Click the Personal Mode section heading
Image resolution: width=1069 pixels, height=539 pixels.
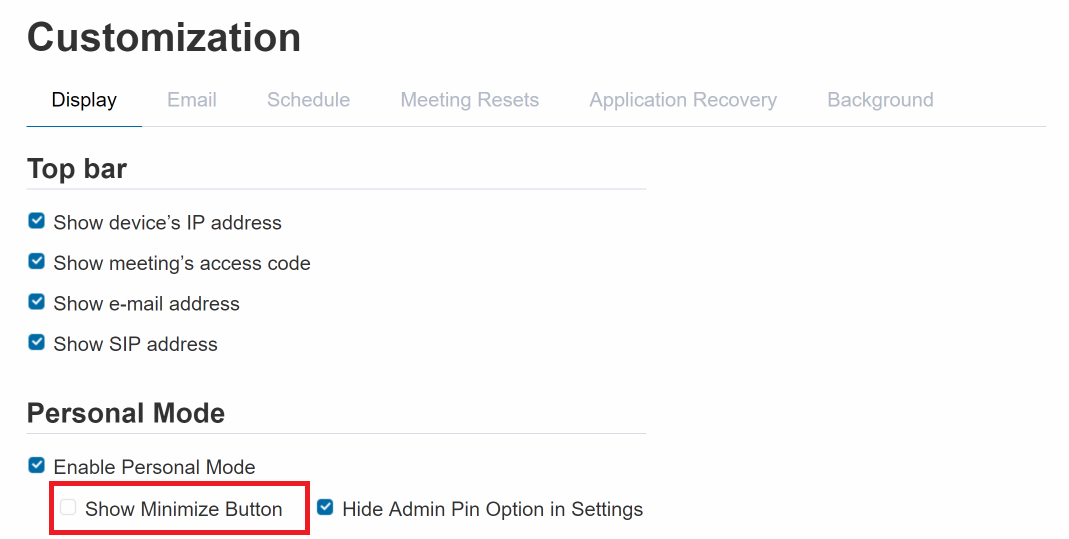(x=126, y=413)
